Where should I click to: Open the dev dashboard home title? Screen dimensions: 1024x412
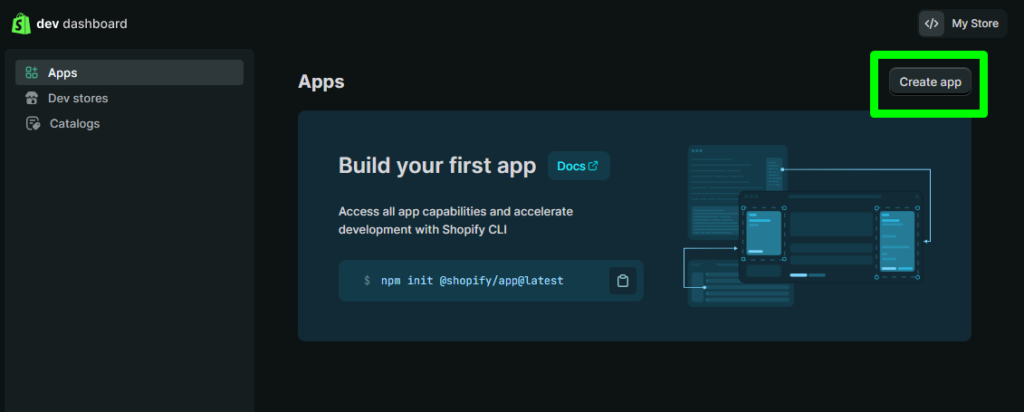click(82, 24)
